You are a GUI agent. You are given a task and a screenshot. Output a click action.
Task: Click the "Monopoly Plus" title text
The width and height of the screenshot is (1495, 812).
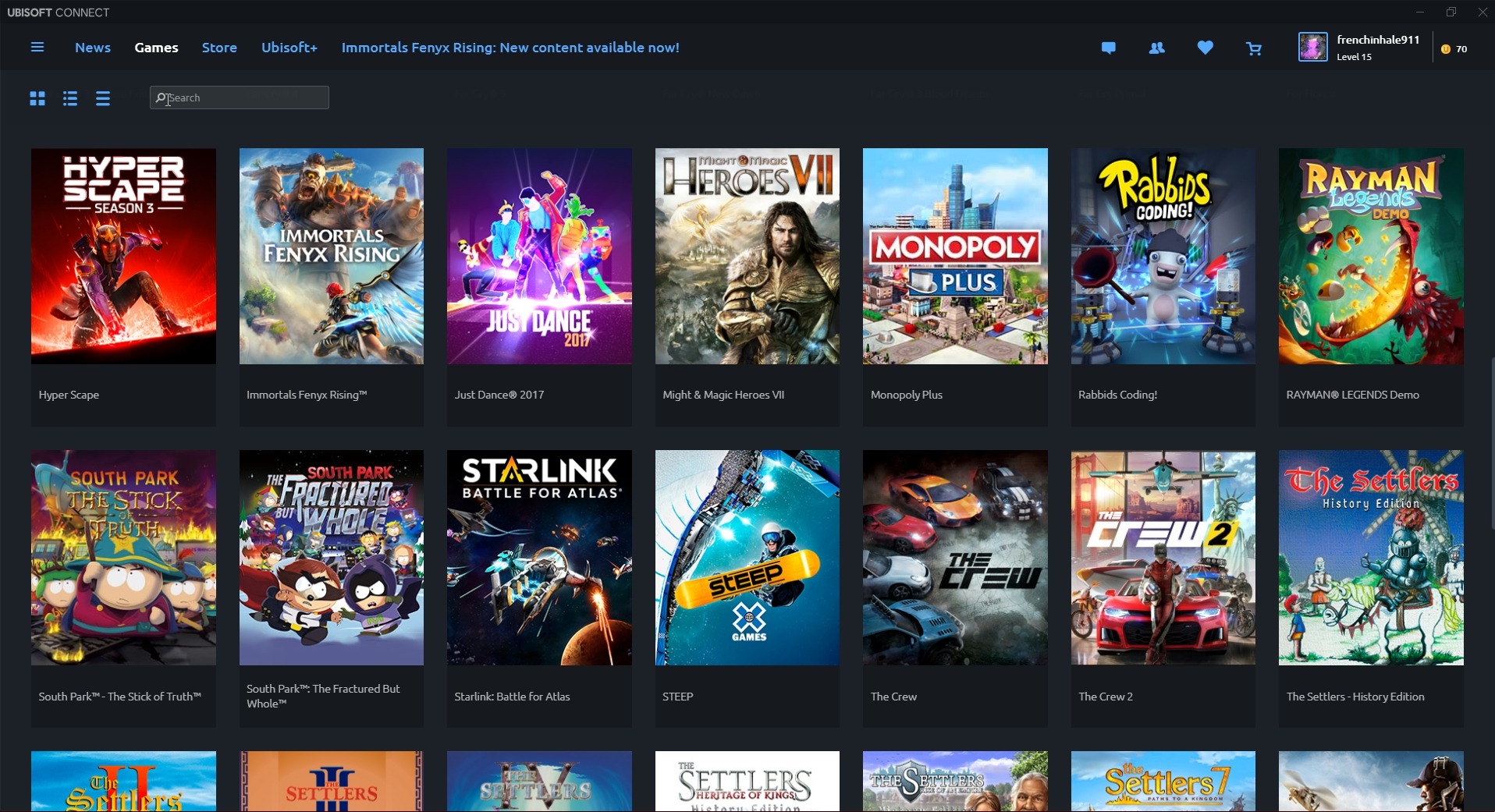[x=907, y=395]
